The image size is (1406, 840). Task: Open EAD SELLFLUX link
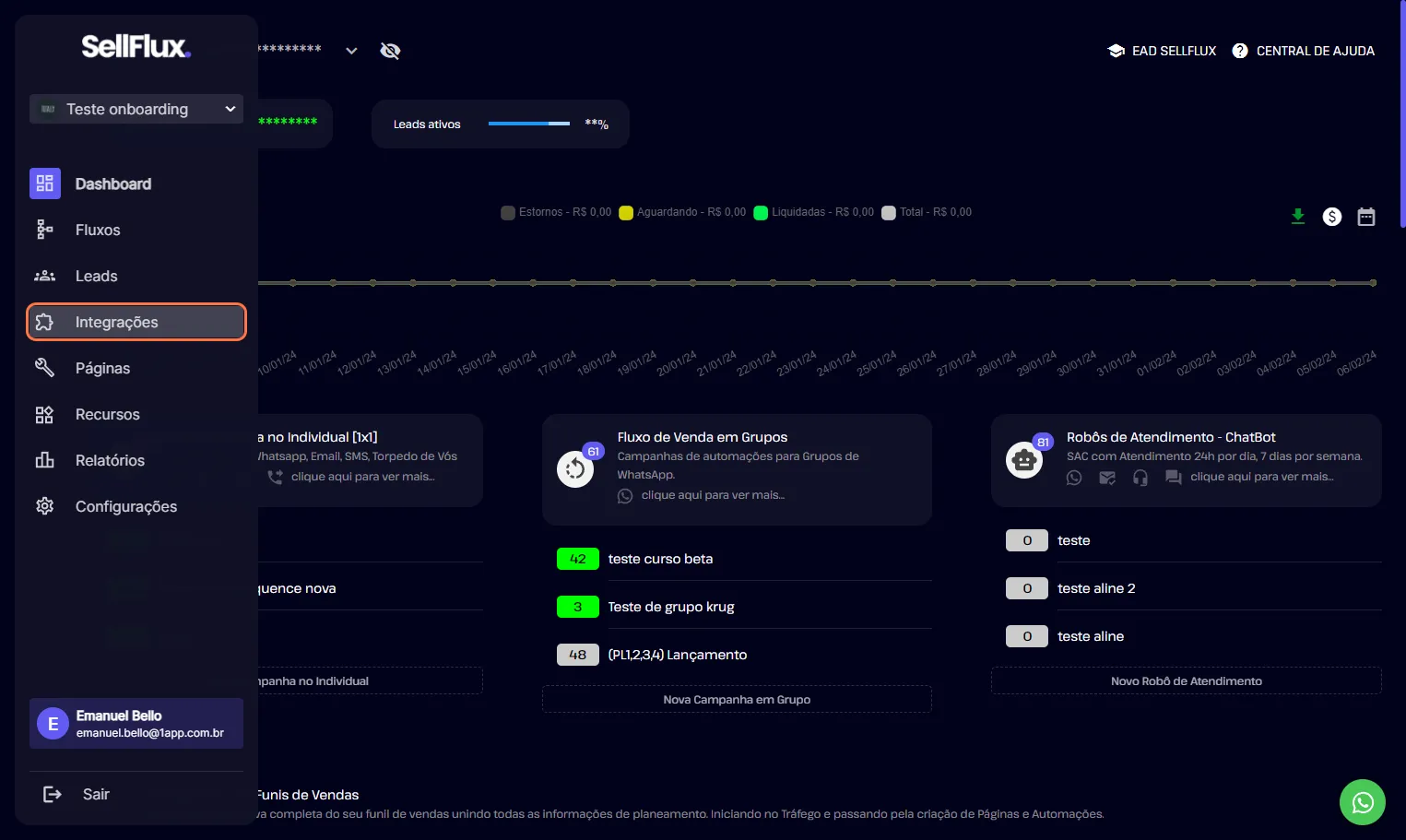[1162, 51]
